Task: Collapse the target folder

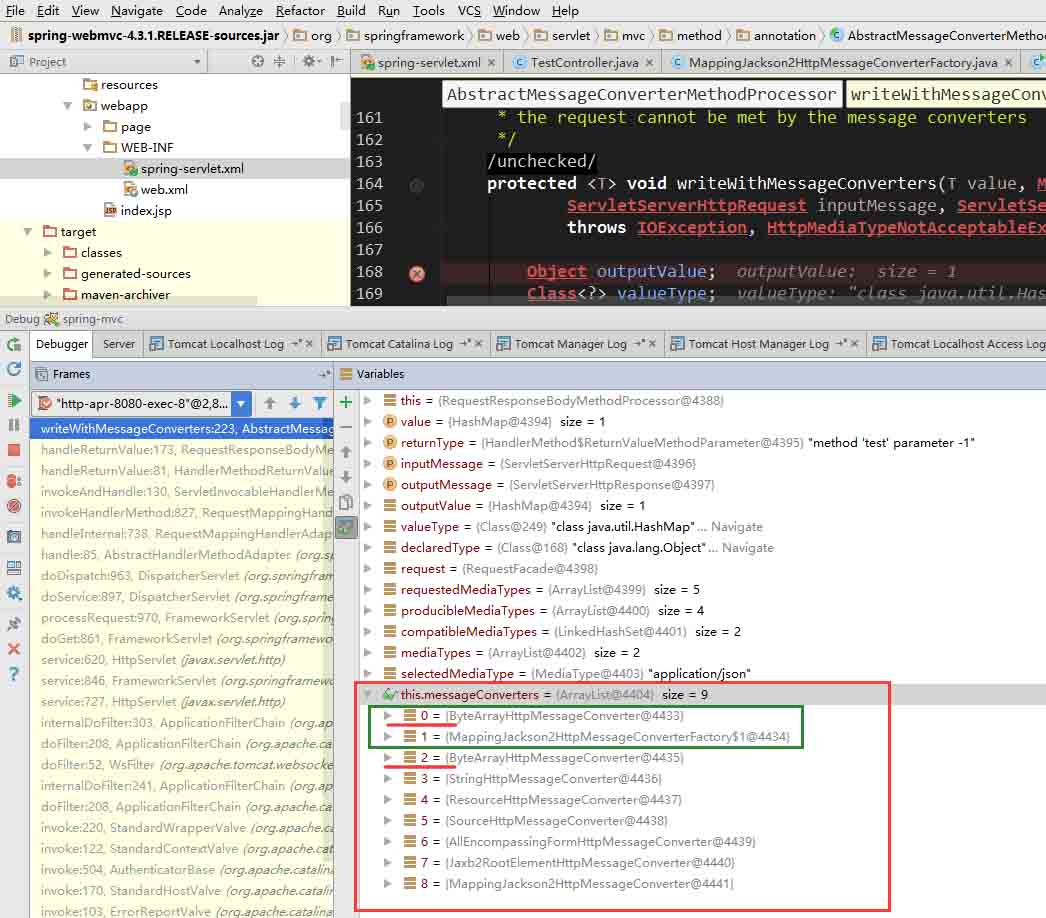Action: [x=27, y=232]
